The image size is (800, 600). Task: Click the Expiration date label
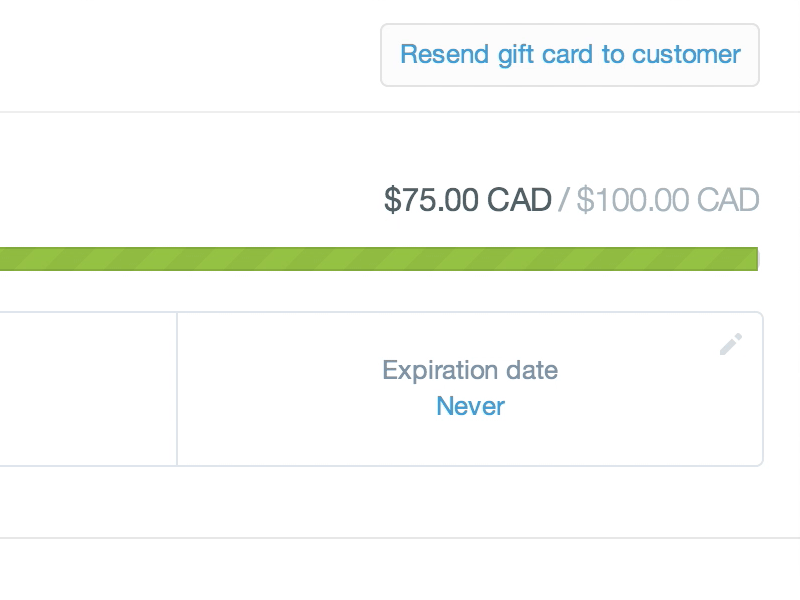coord(469,370)
